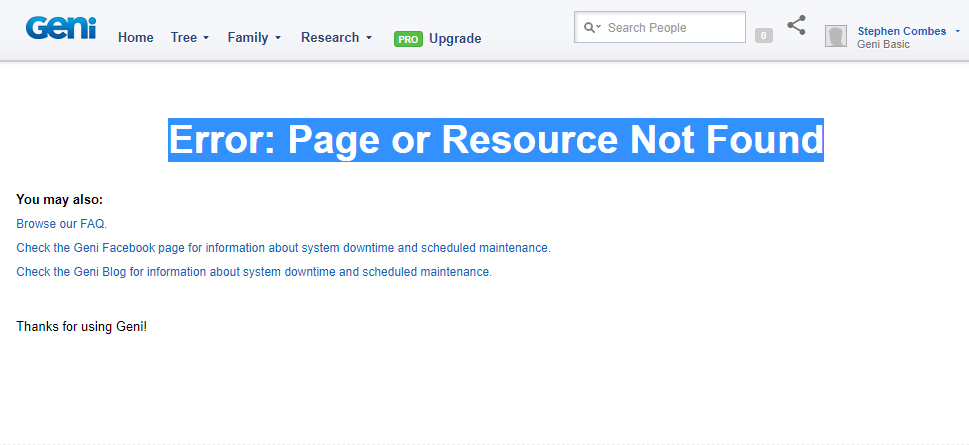Click the Thanks for using Geni text

(81, 327)
